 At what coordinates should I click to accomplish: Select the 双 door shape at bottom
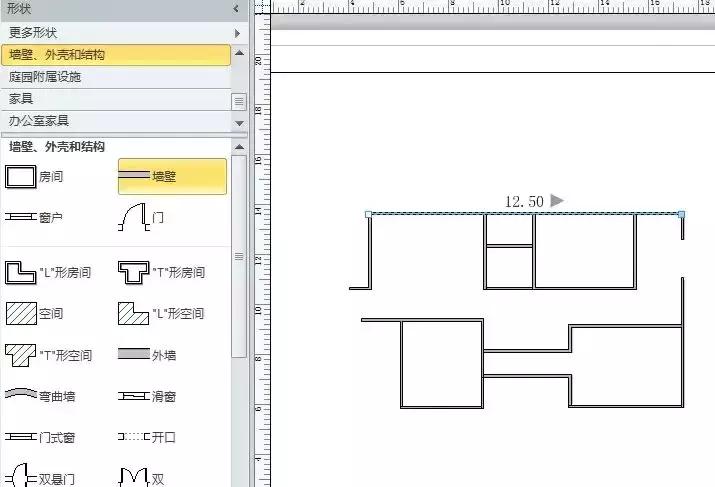141,477
